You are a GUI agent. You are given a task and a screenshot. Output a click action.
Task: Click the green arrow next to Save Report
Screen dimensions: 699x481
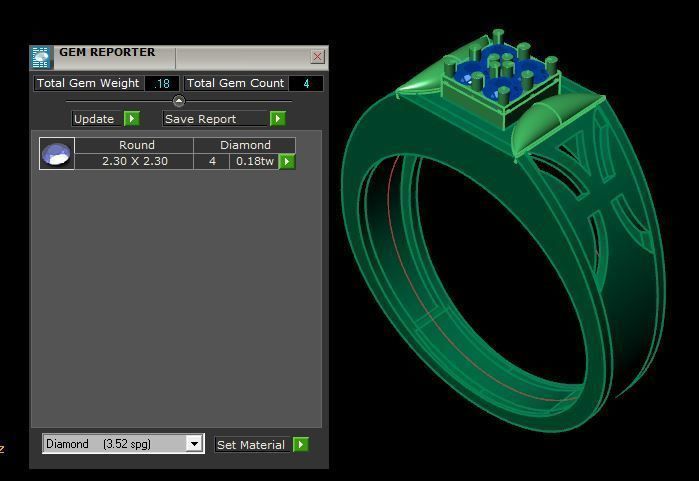click(278, 119)
